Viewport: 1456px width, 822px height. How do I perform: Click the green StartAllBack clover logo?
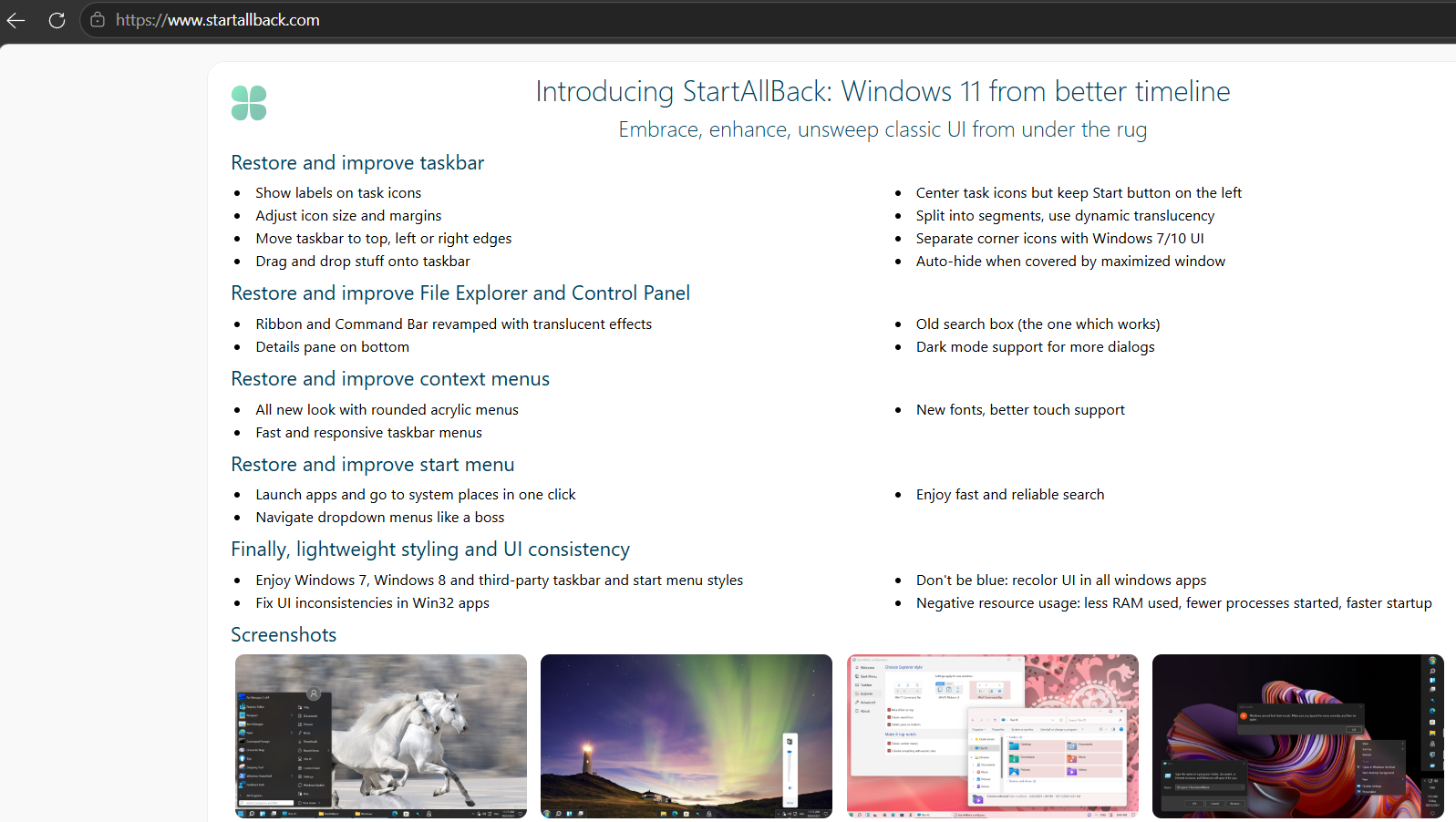point(249,103)
